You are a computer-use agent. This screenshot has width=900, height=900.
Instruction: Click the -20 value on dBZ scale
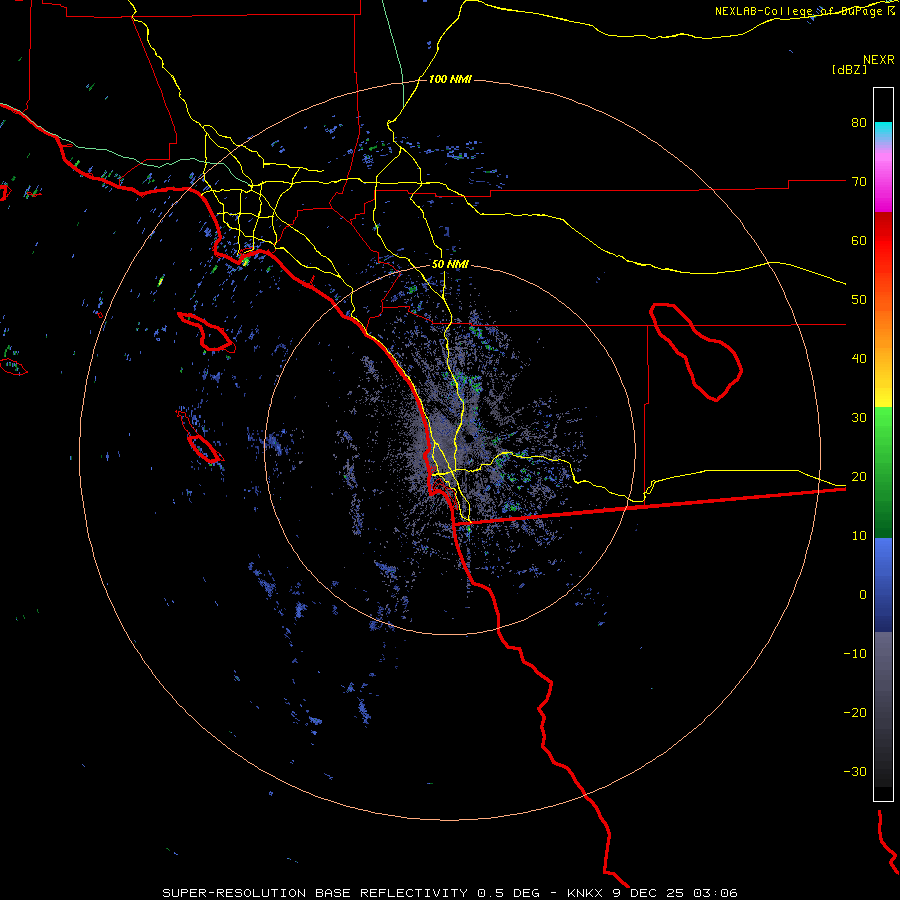pyautogui.click(x=855, y=712)
